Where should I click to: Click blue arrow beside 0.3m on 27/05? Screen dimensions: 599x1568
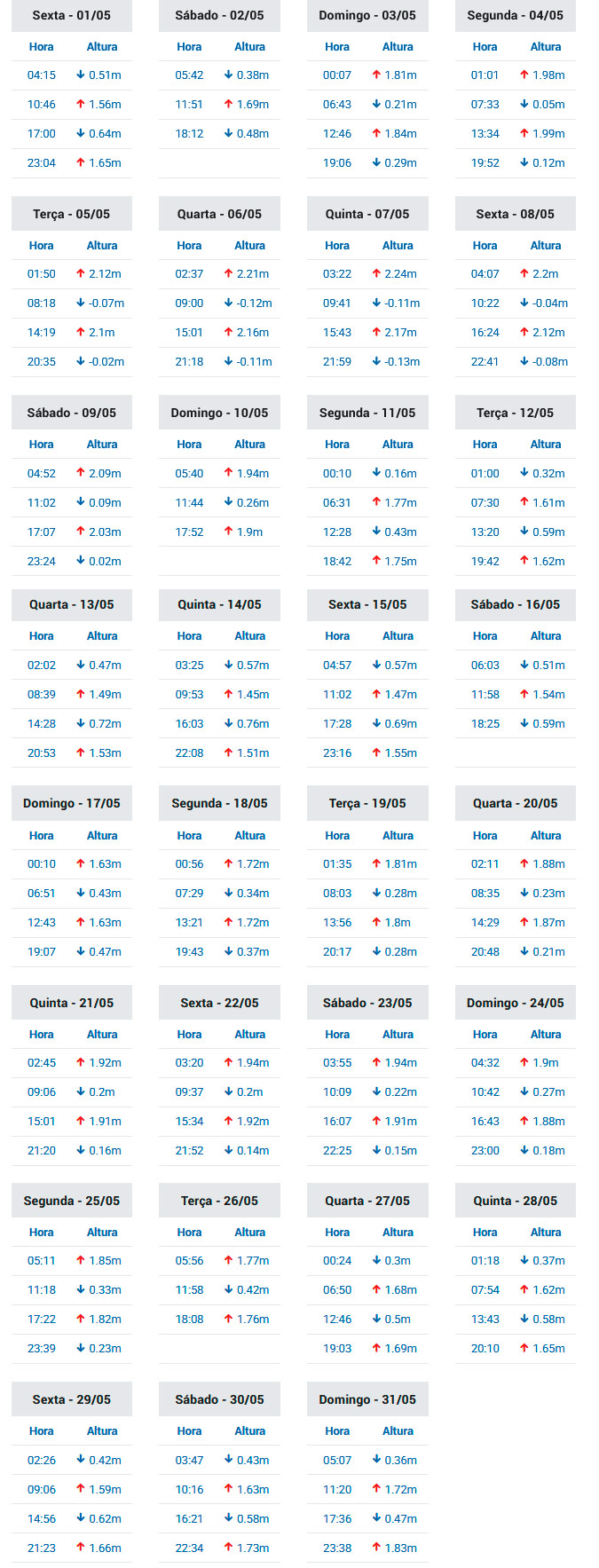[x=376, y=1261]
